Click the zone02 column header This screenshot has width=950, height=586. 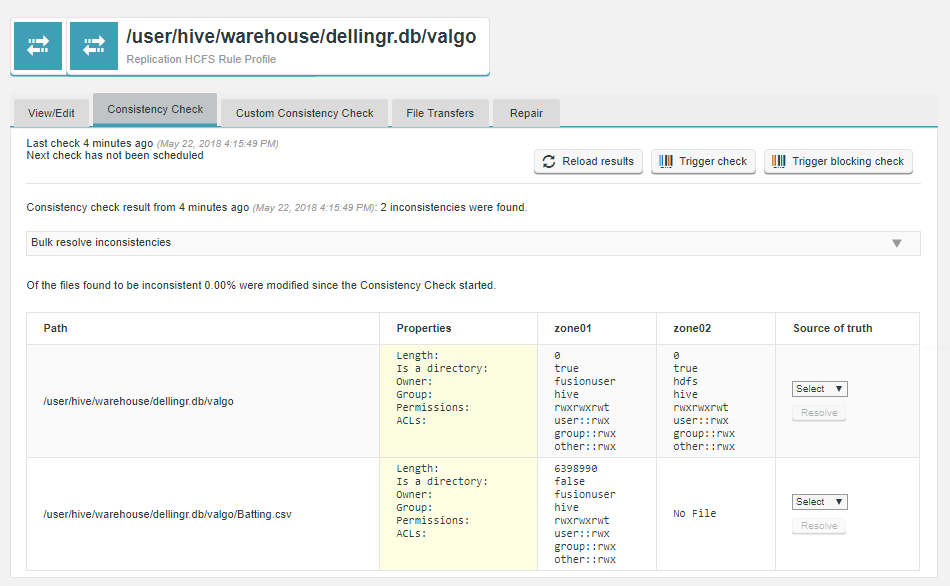coord(692,328)
